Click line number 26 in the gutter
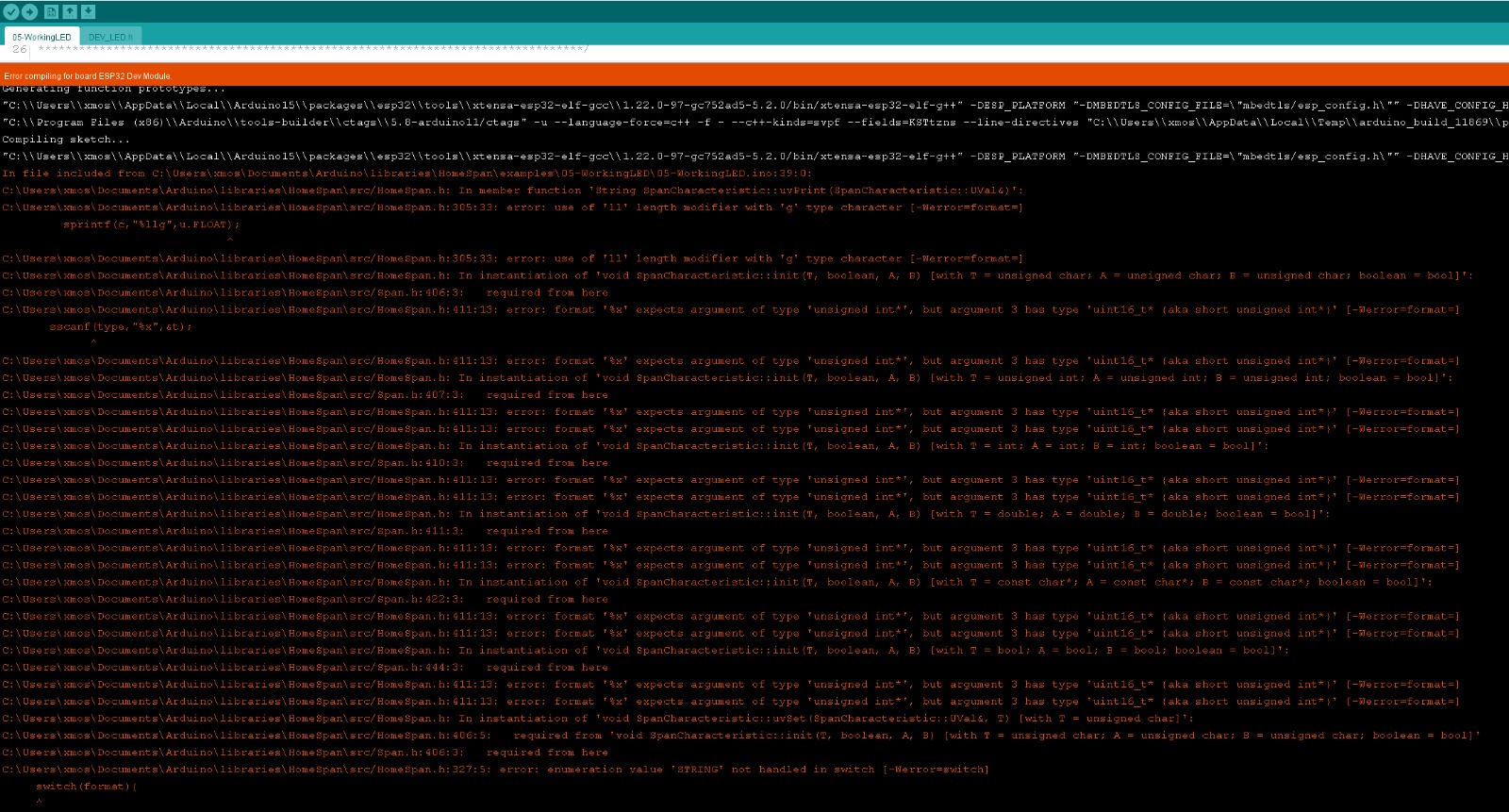Viewport: 1509px width, 812px height. click(19, 49)
